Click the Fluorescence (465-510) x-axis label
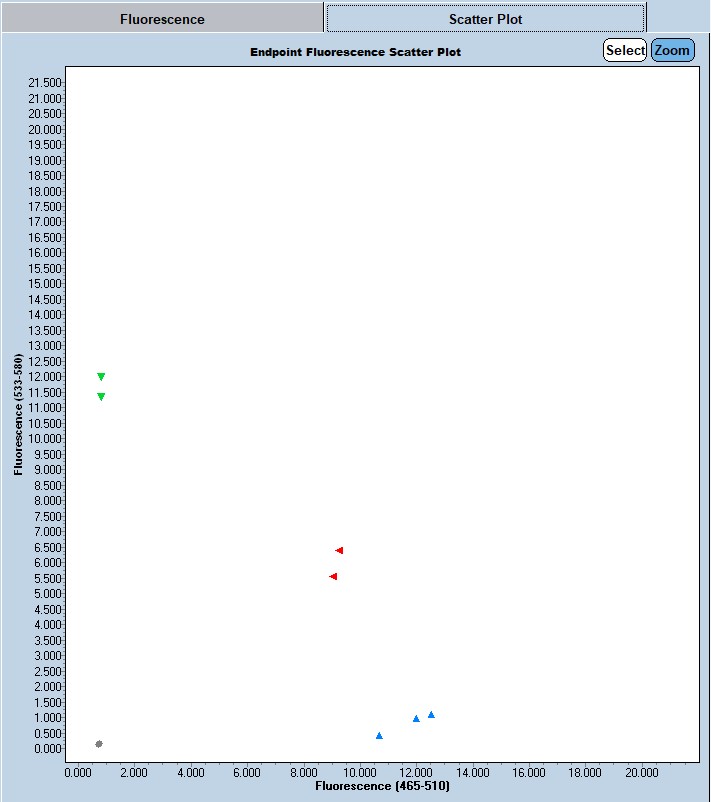Screen dimensions: 711x802 382,787
